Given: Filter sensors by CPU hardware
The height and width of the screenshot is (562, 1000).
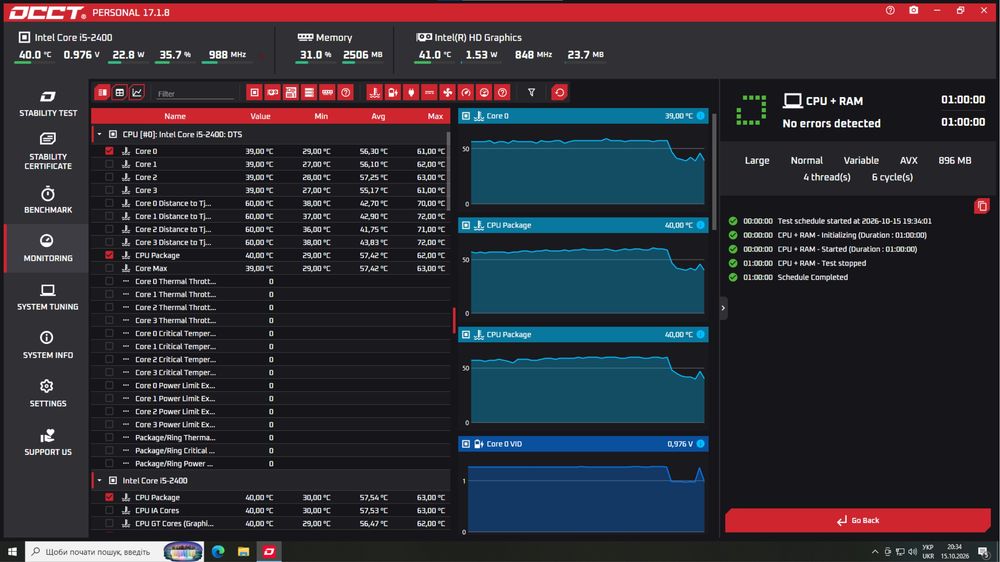Looking at the screenshot, I should [254, 92].
